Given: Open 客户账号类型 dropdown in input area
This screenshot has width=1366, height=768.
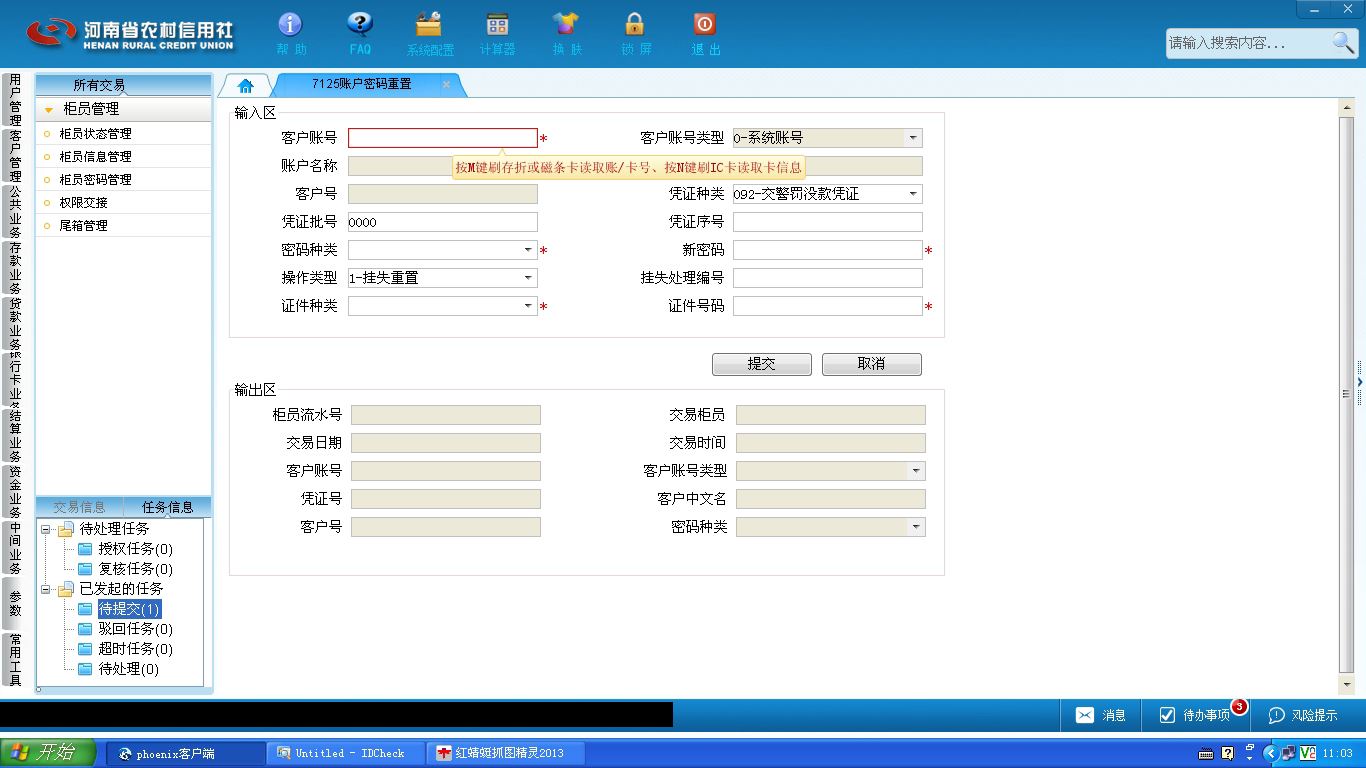Looking at the screenshot, I should [913, 138].
